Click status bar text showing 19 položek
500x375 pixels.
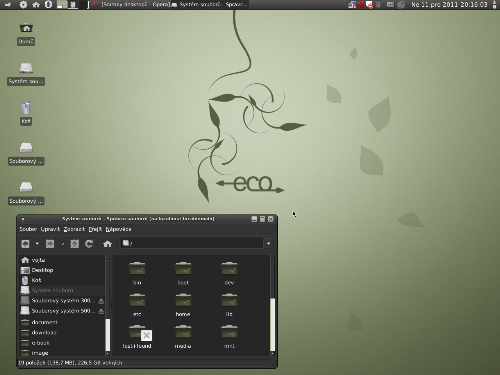click(x=70, y=363)
